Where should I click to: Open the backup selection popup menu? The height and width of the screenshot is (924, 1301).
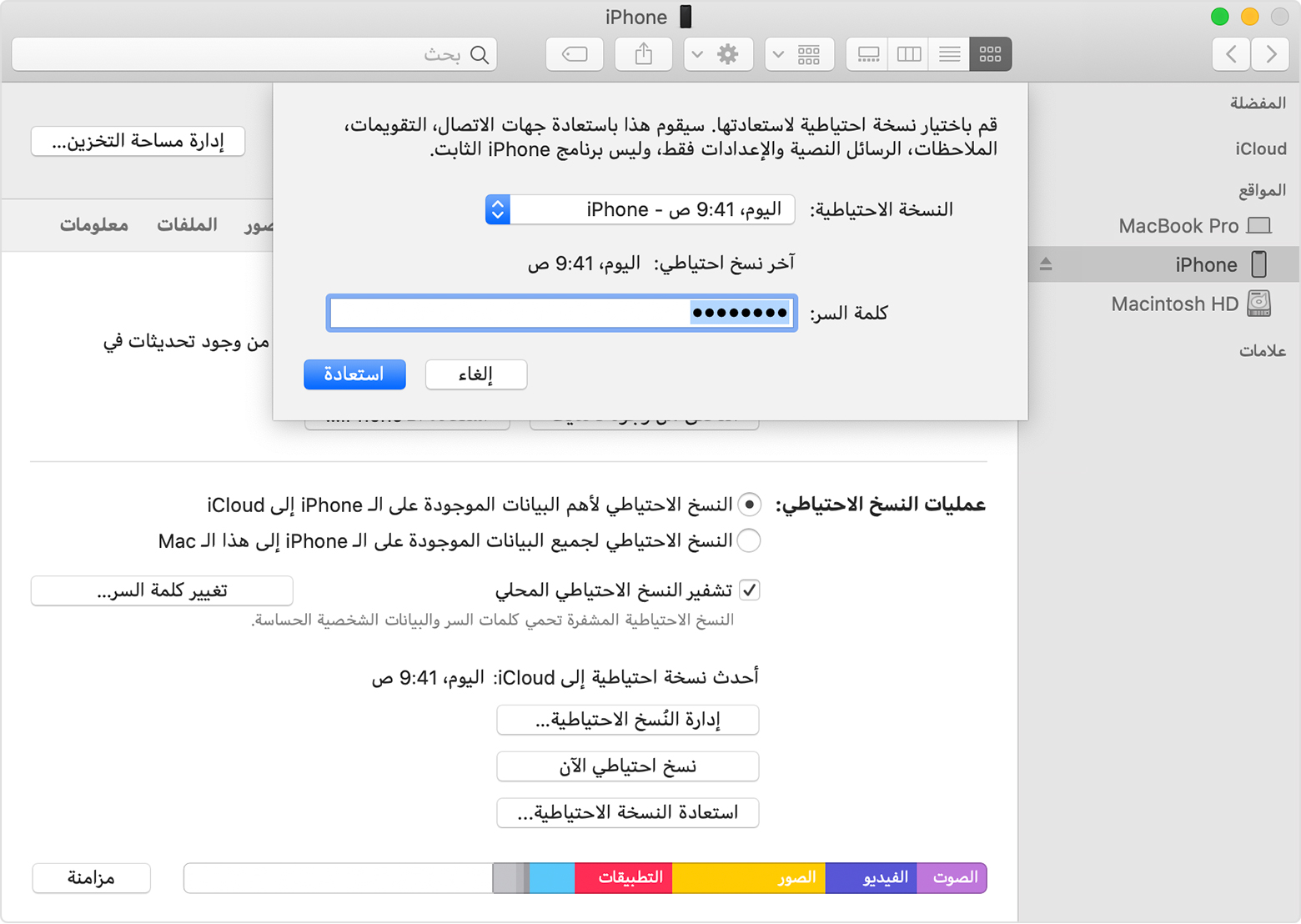pos(640,209)
